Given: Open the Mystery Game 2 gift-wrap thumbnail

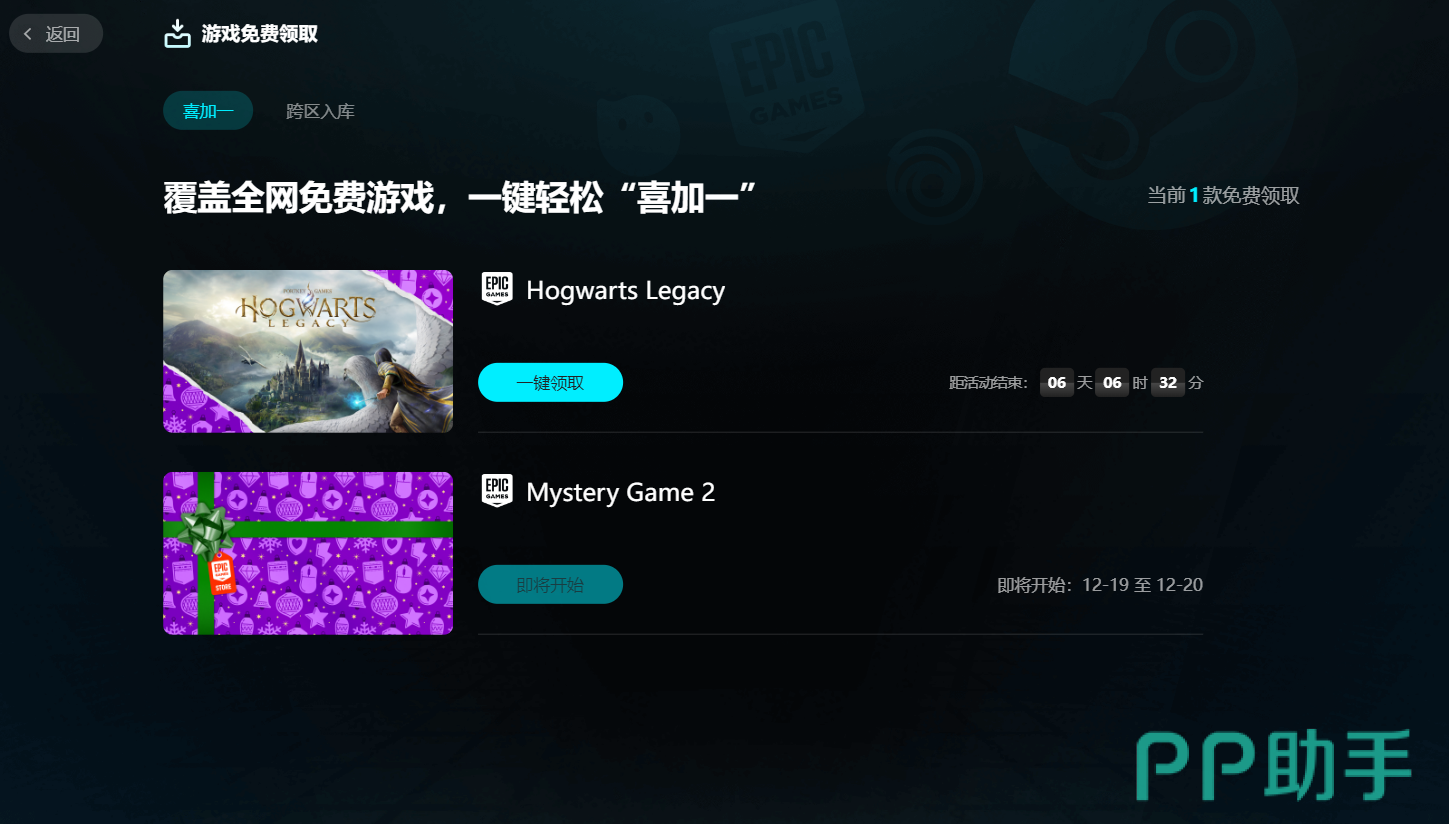Looking at the screenshot, I should point(308,553).
